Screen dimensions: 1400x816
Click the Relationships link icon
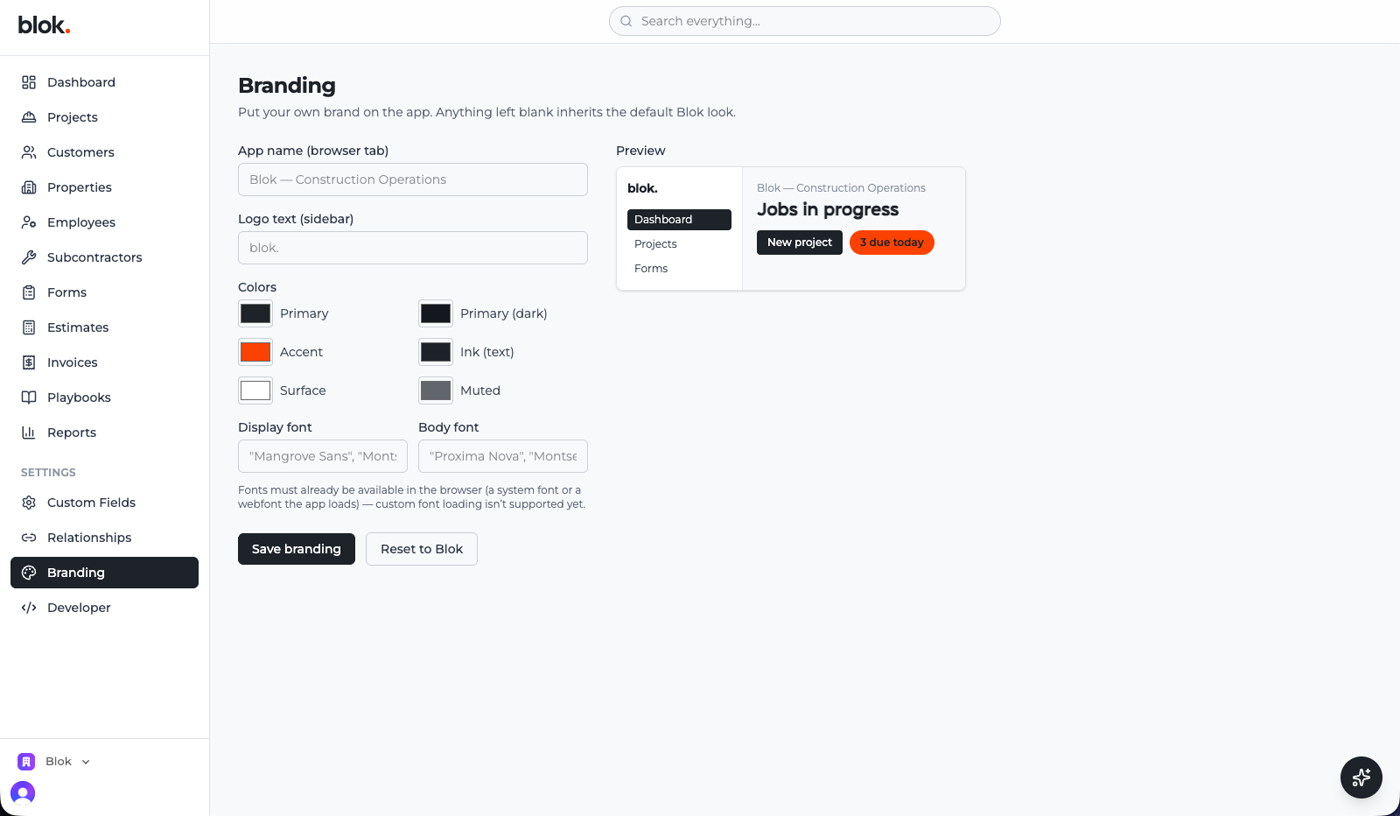pyautogui.click(x=29, y=537)
